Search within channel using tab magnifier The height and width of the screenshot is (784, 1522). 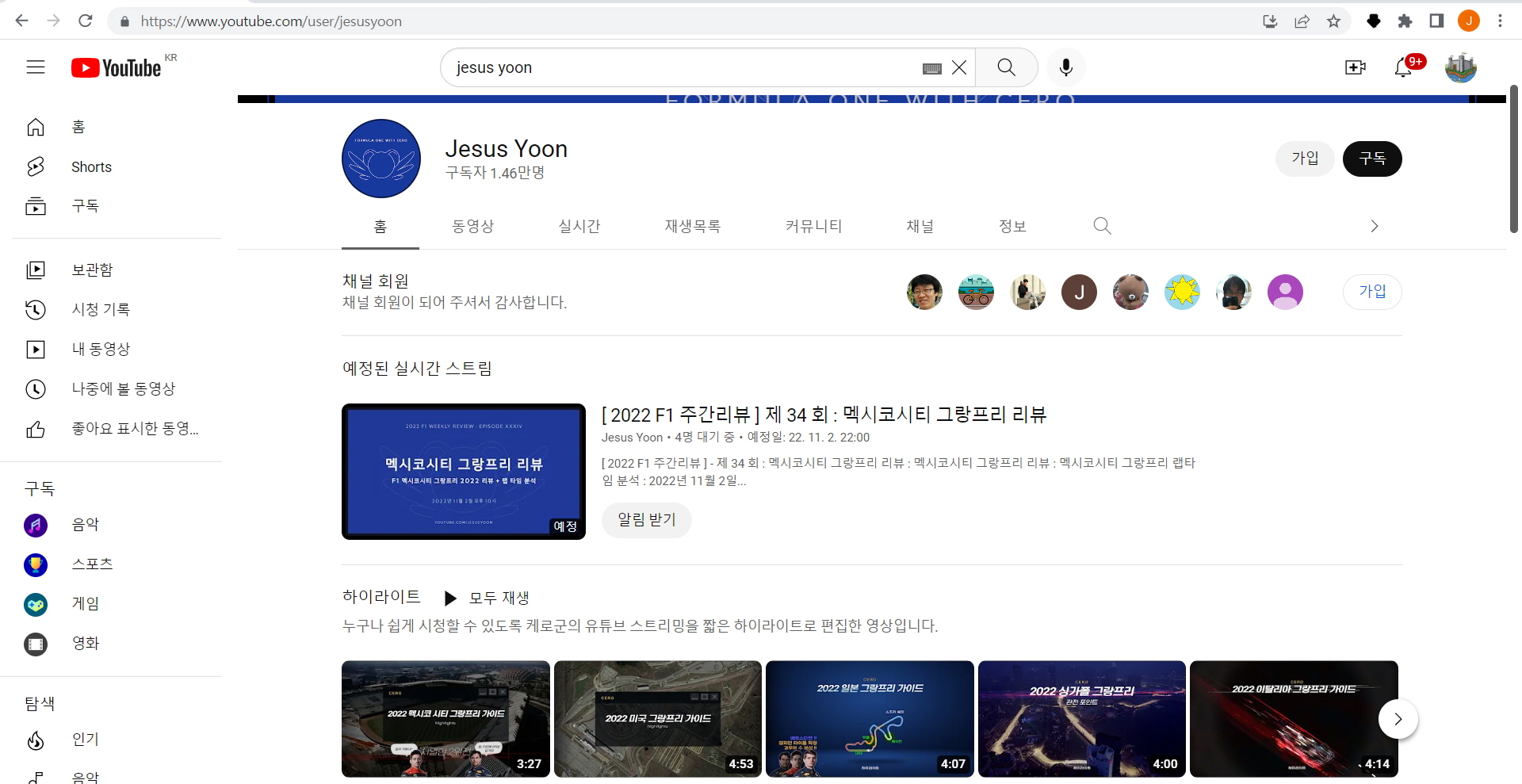click(1102, 226)
